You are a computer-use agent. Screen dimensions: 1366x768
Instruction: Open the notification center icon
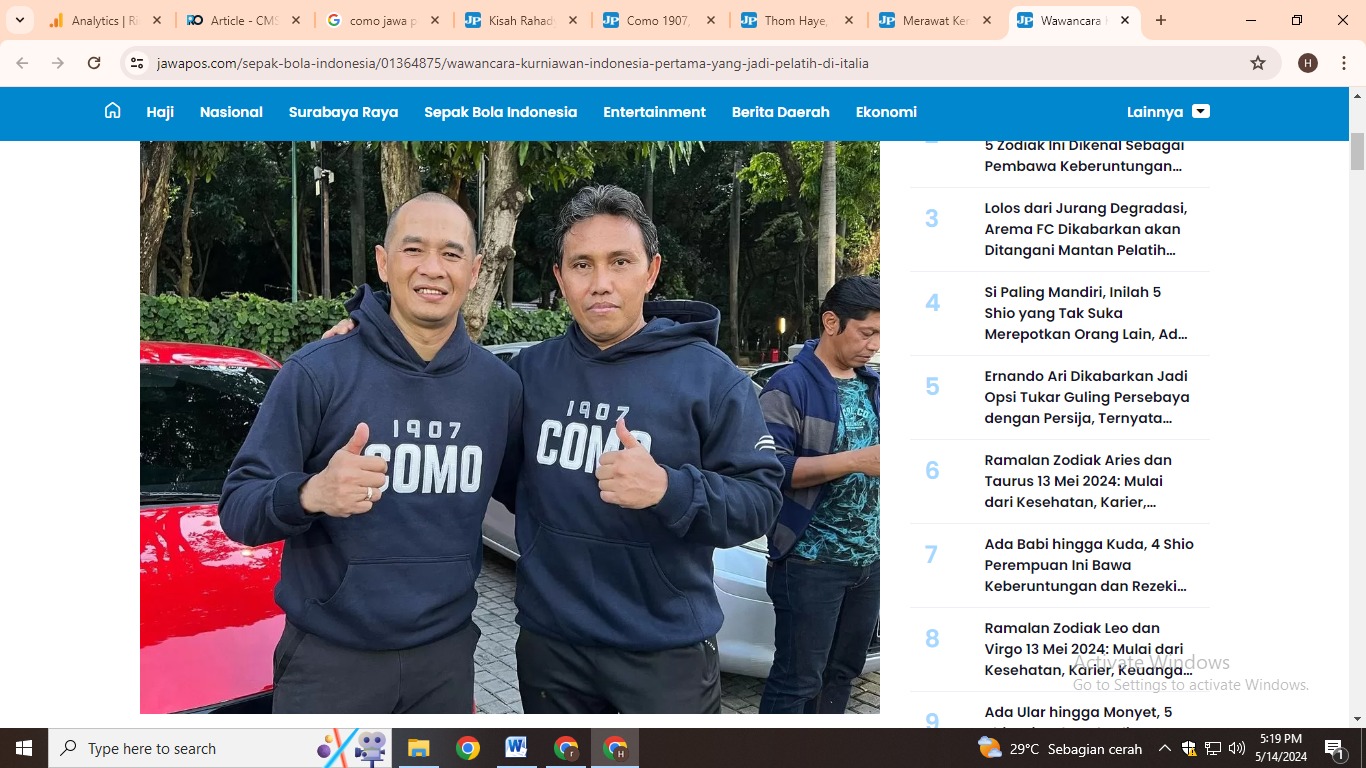[x=1333, y=748]
